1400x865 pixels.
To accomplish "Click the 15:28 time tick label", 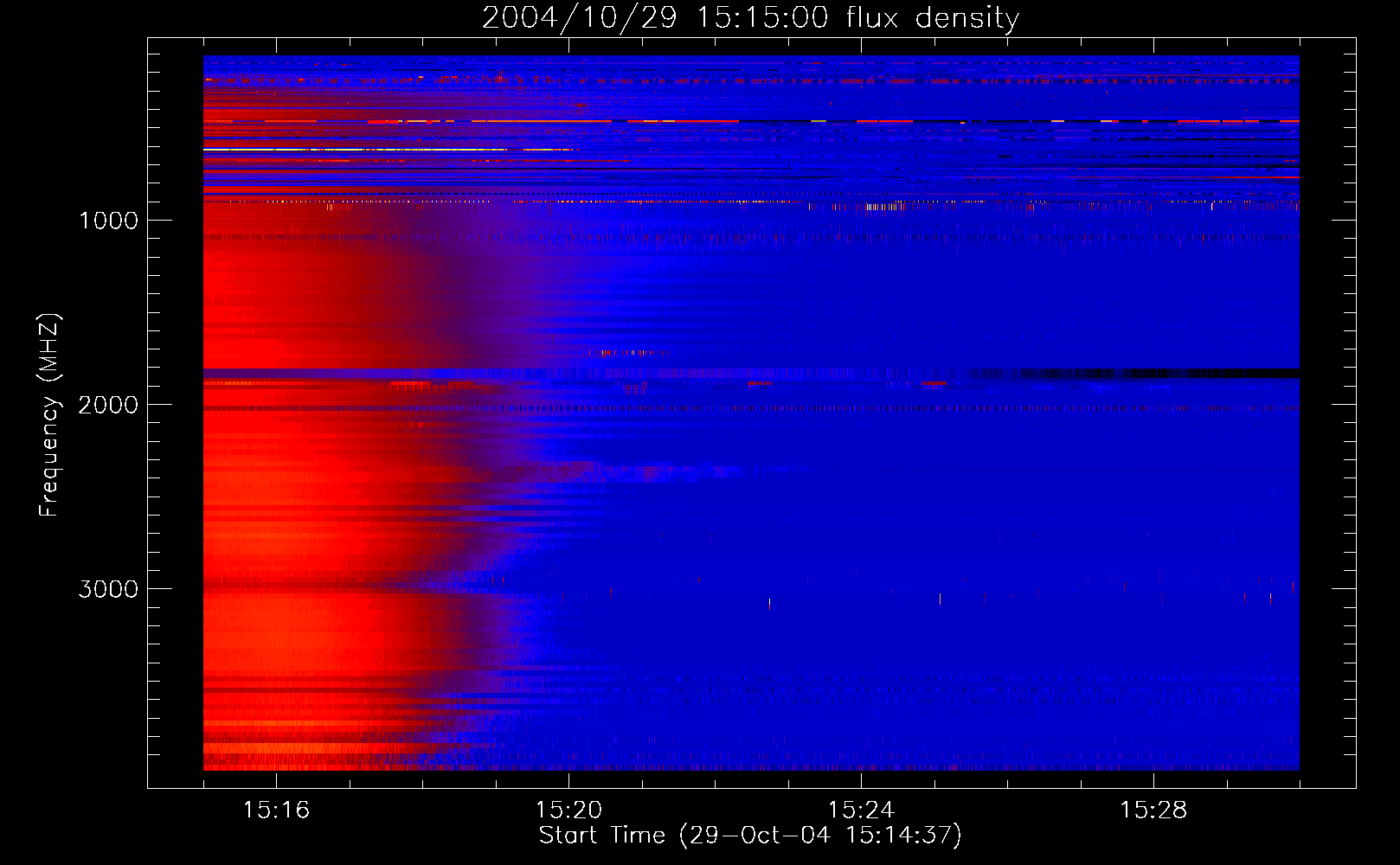I will tap(1153, 811).
